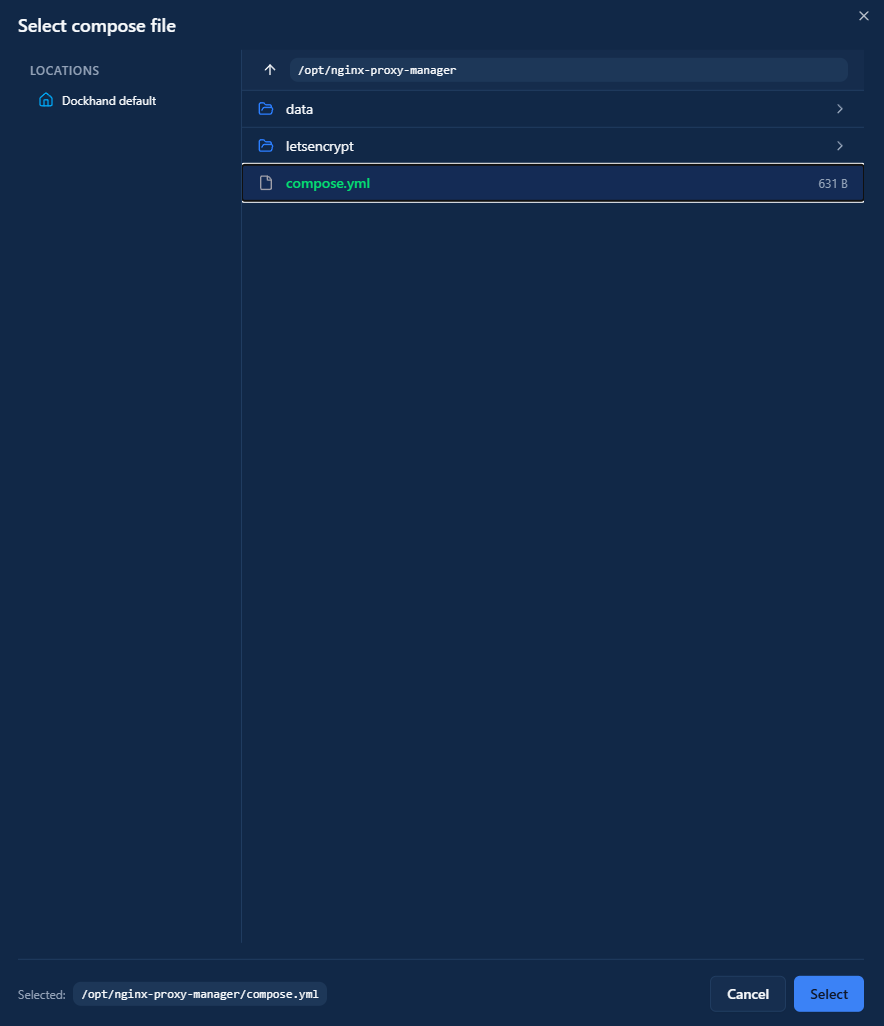Select the Dockhand default location
Viewport: 884px width, 1026px height.
108,101
